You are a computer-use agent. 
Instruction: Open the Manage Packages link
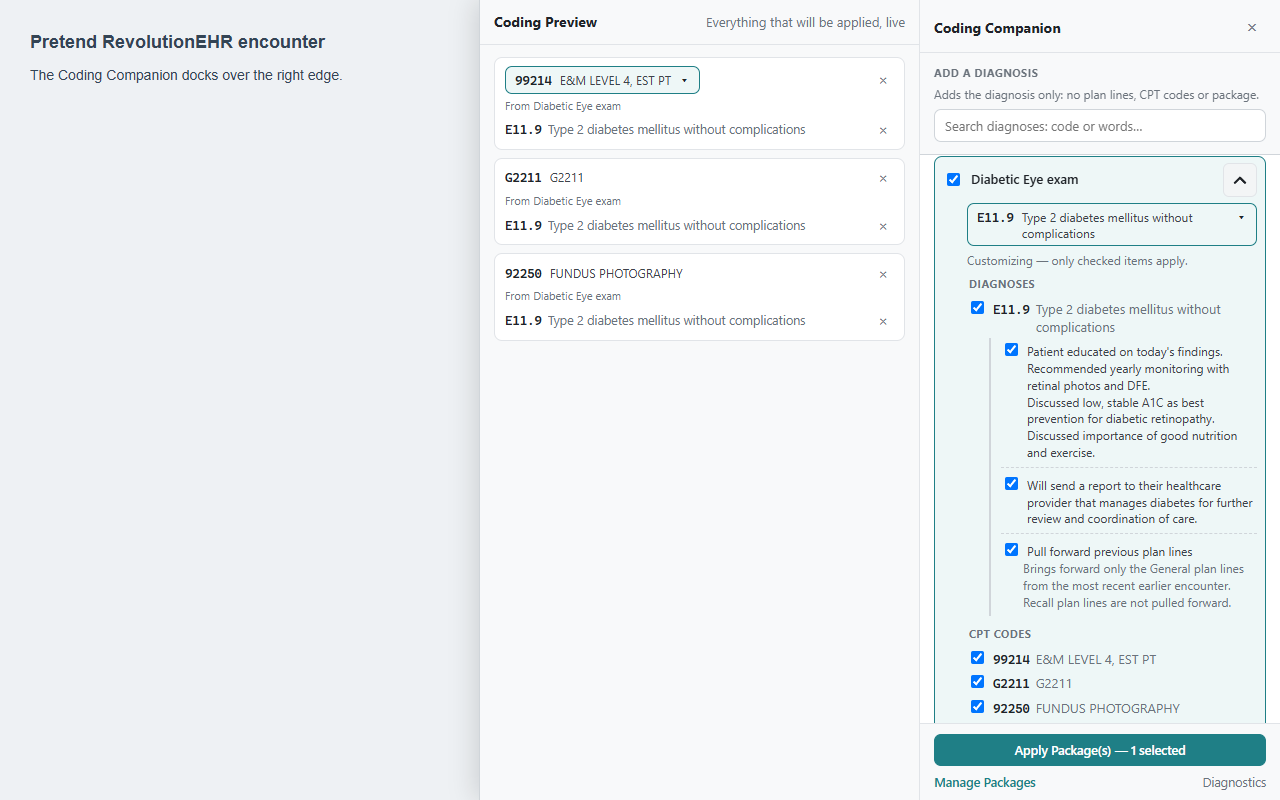985,783
